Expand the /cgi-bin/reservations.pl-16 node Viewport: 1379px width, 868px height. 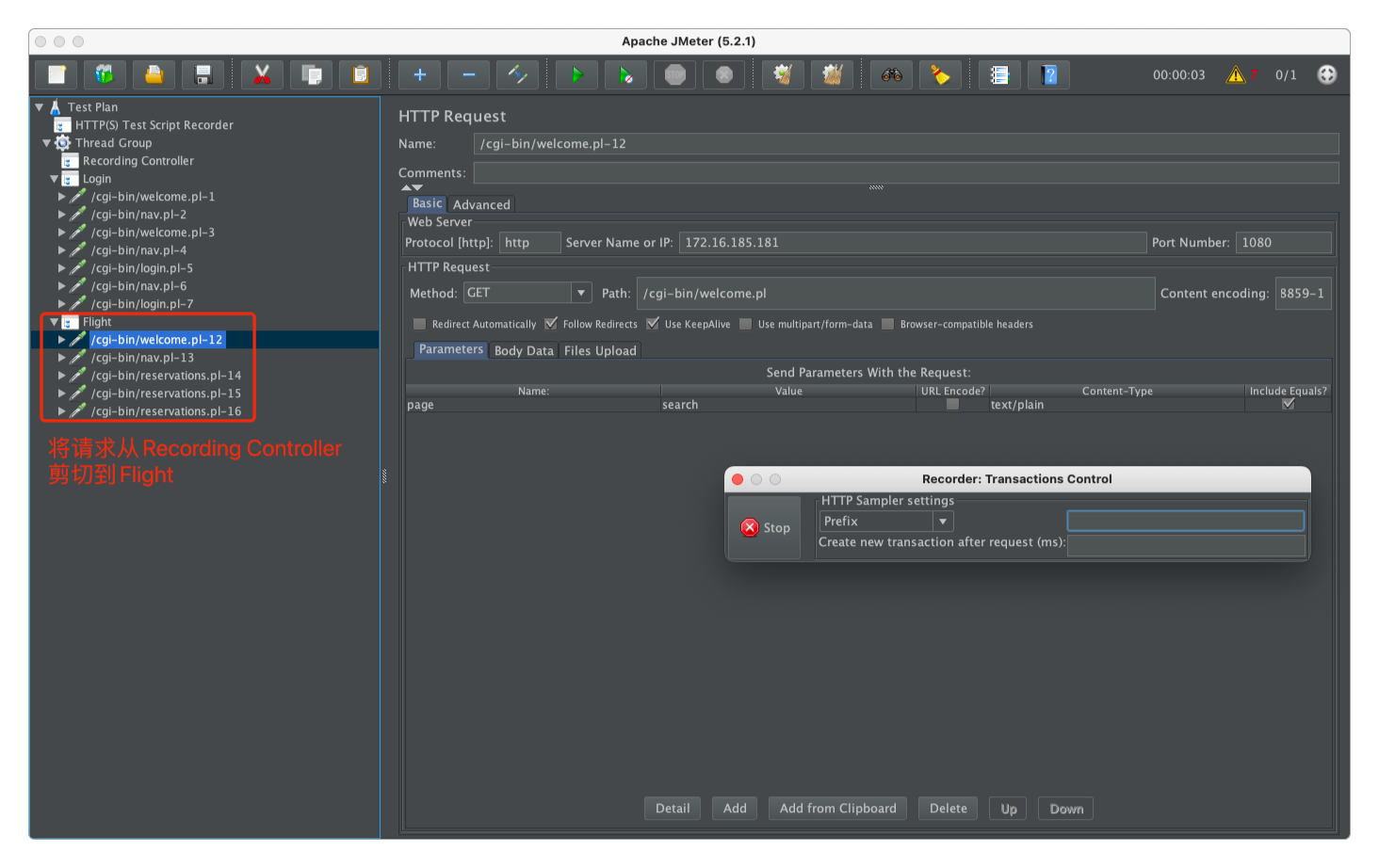(62, 411)
